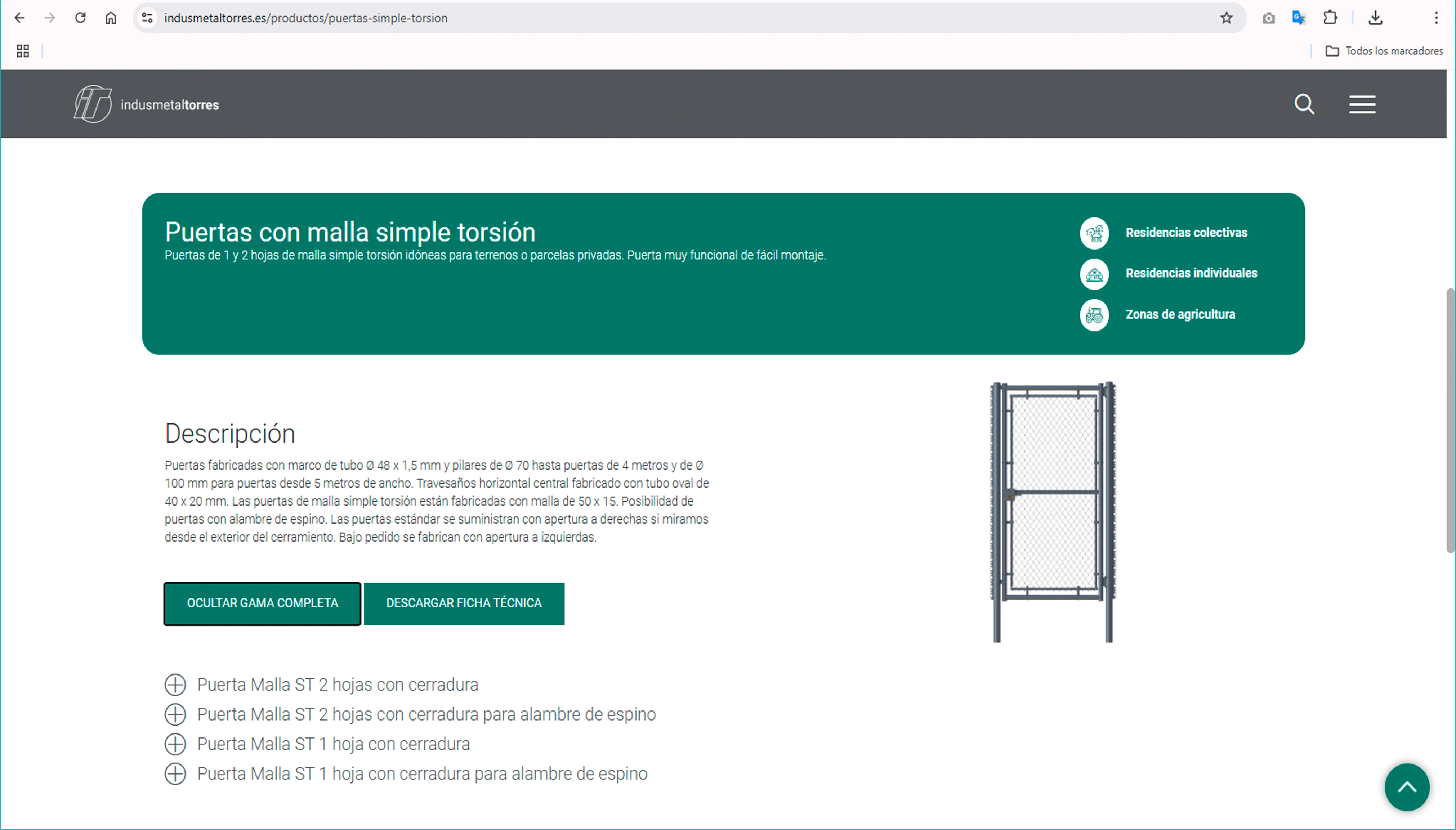Toggle gamma visibility with Ocultar Gama Completa

pyautogui.click(x=262, y=603)
